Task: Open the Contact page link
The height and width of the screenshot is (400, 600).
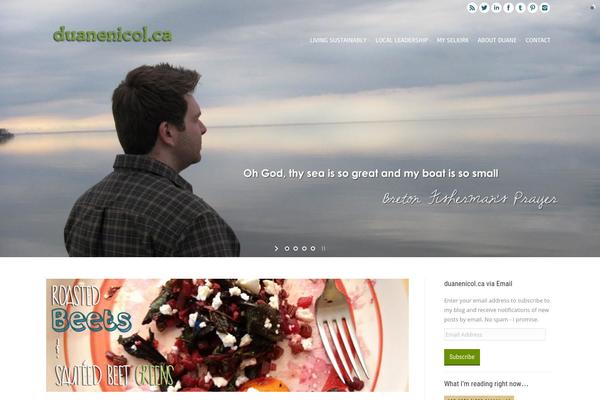Action: pyautogui.click(x=538, y=40)
